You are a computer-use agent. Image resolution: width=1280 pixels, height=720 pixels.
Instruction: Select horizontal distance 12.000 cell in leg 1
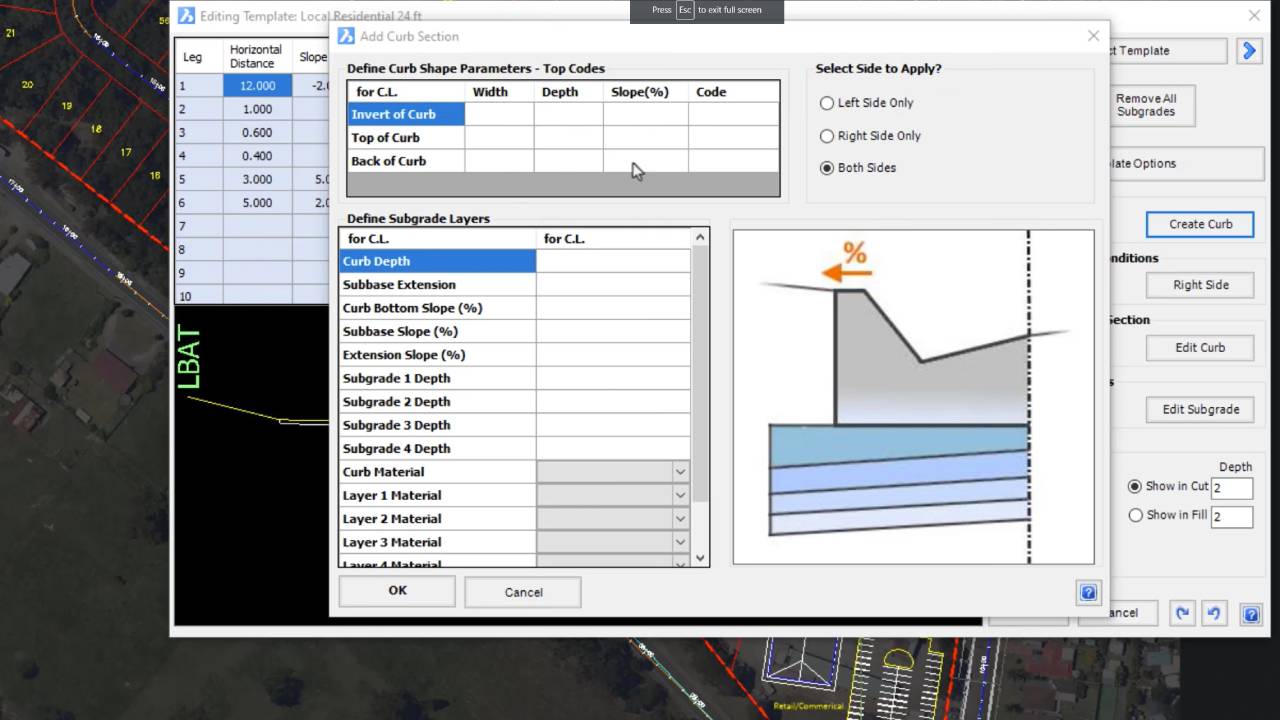(x=257, y=86)
